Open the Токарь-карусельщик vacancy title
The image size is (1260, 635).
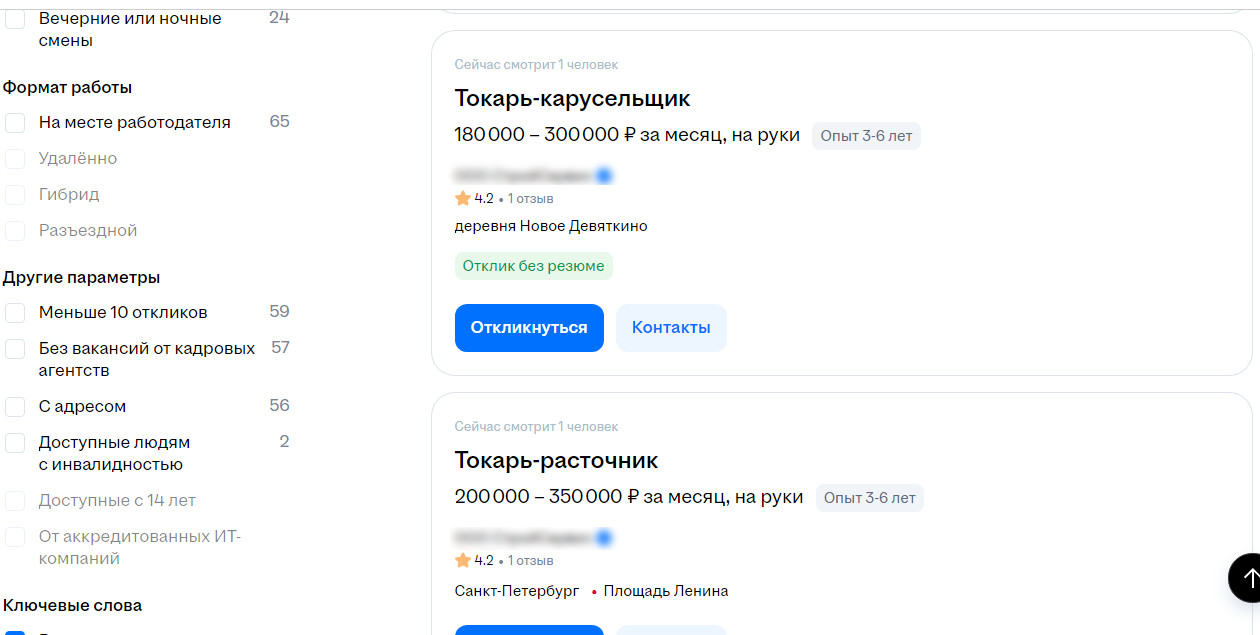coord(572,98)
